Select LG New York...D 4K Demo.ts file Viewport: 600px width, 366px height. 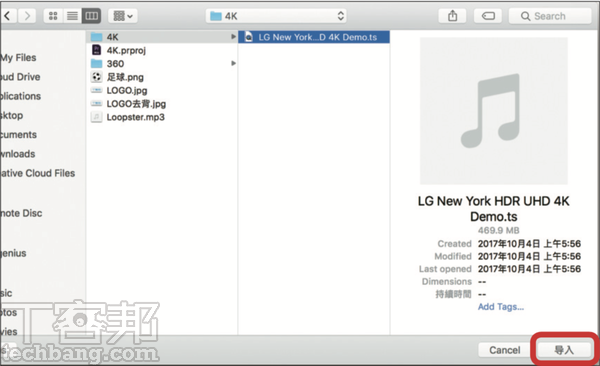pyautogui.click(x=314, y=37)
